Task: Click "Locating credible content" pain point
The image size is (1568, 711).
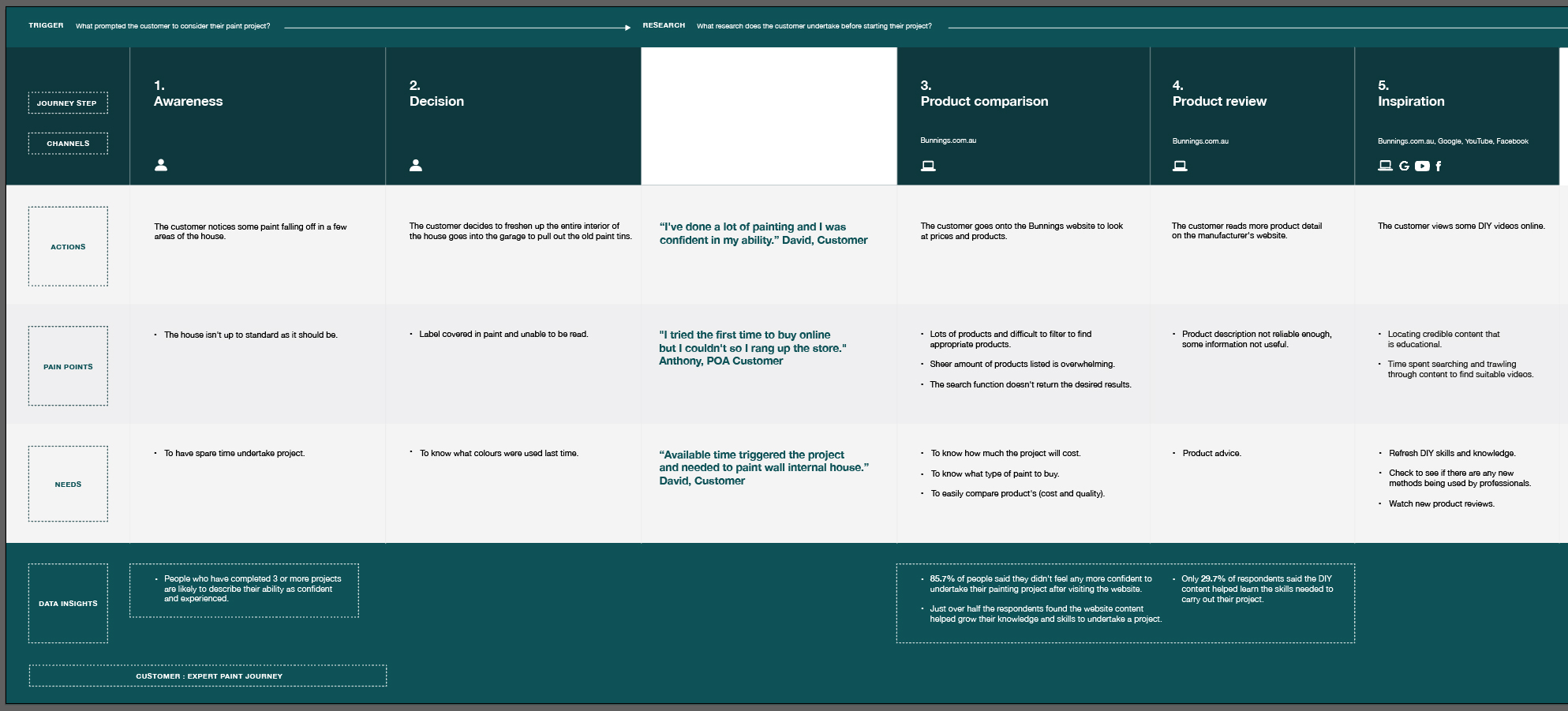Action: [x=1443, y=339]
